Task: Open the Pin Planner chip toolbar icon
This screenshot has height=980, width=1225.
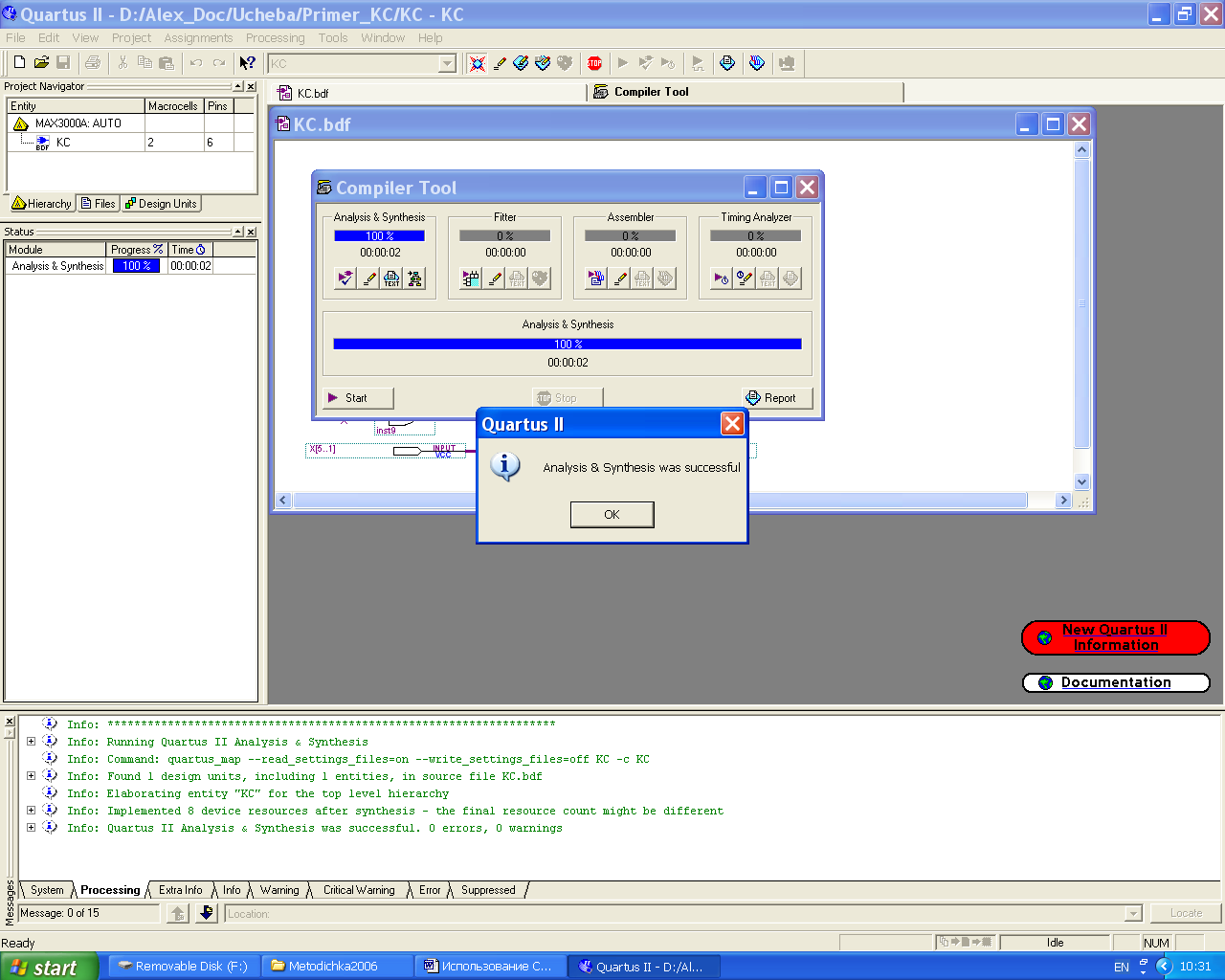Action: coord(543,63)
